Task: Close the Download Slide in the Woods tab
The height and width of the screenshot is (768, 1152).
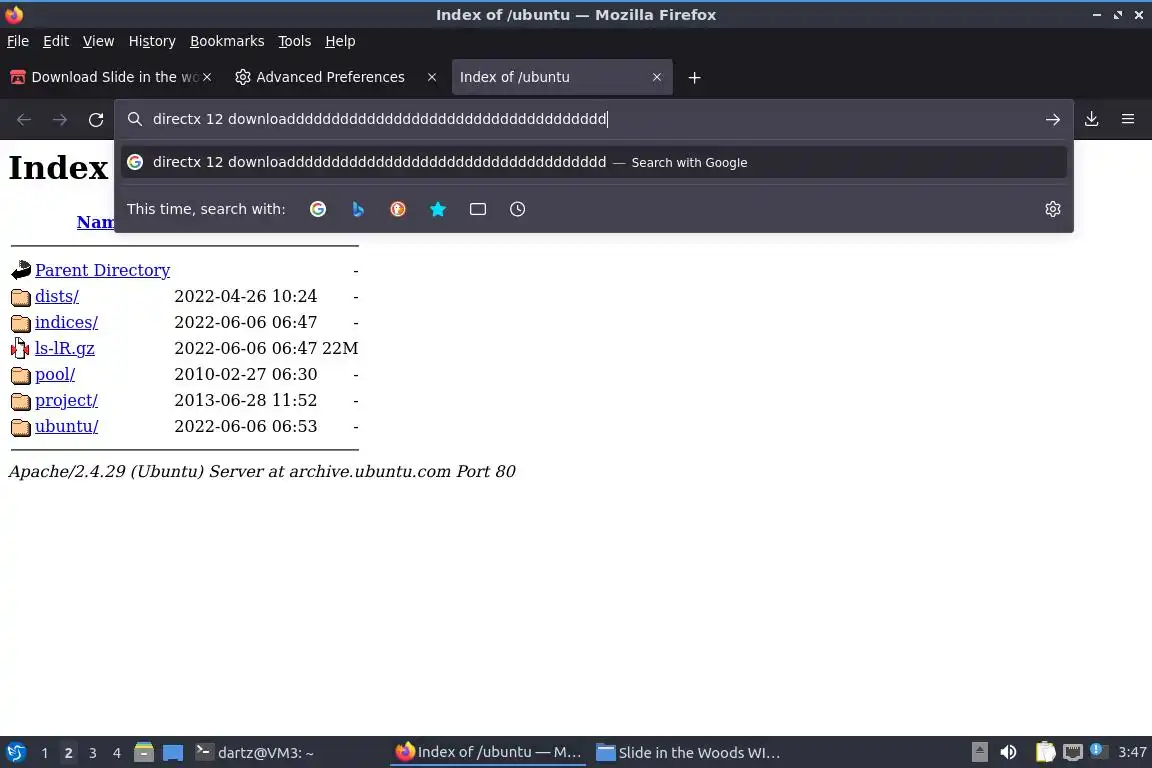Action: click(207, 77)
